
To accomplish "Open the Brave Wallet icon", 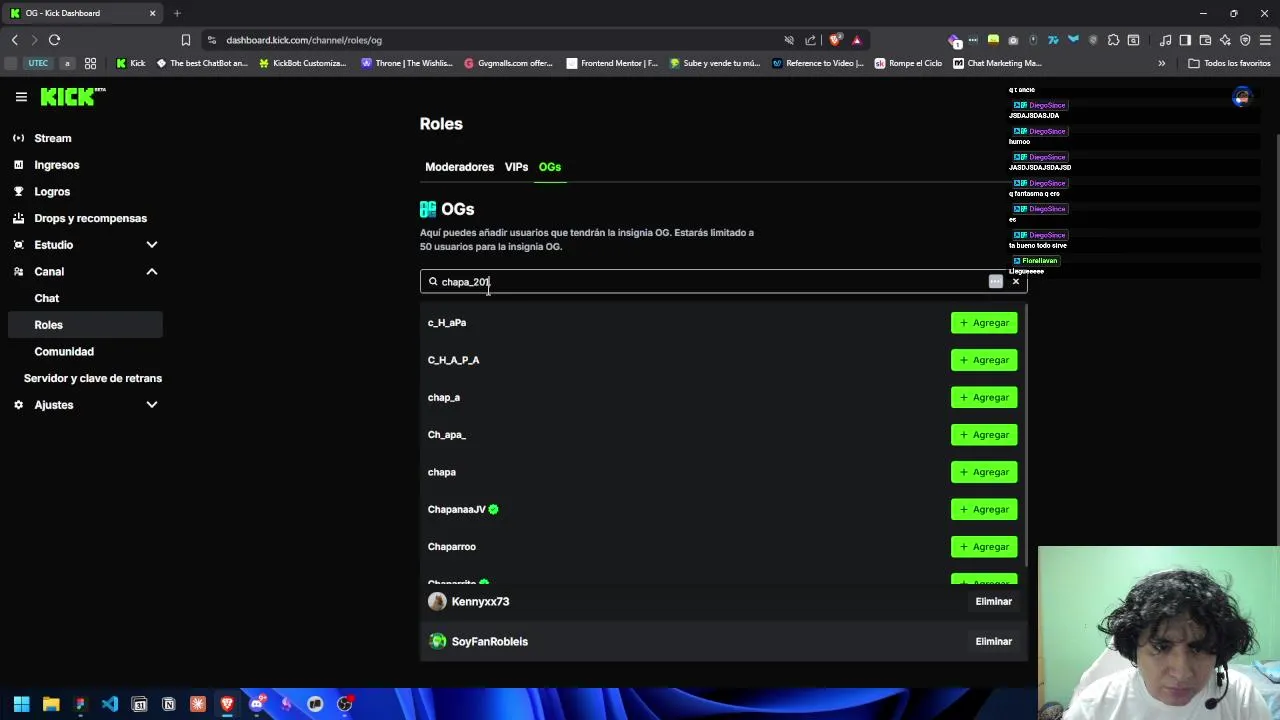I will click(x=1205, y=40).
